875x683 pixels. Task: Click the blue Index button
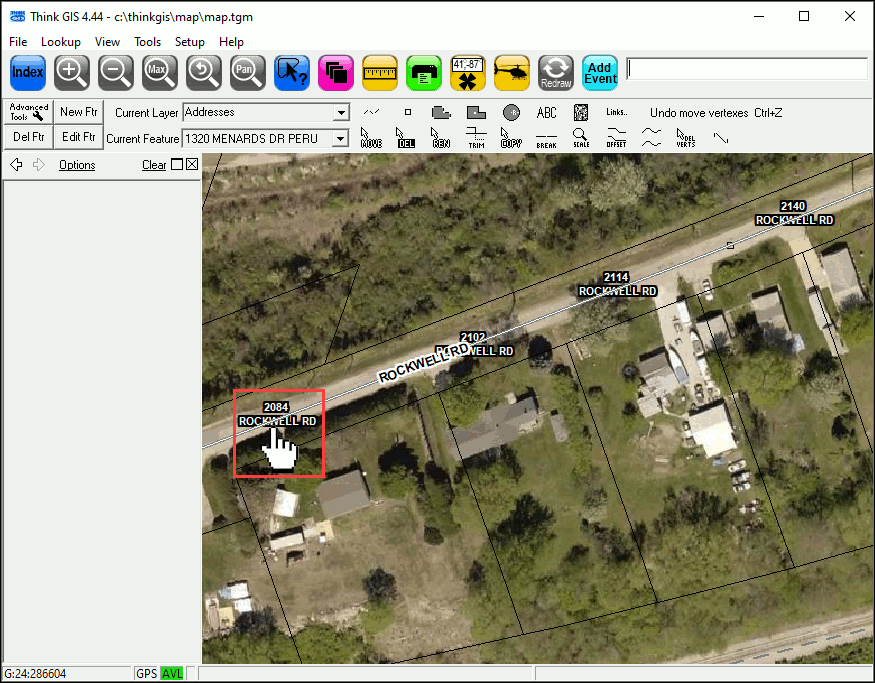[x=28, y=72]
